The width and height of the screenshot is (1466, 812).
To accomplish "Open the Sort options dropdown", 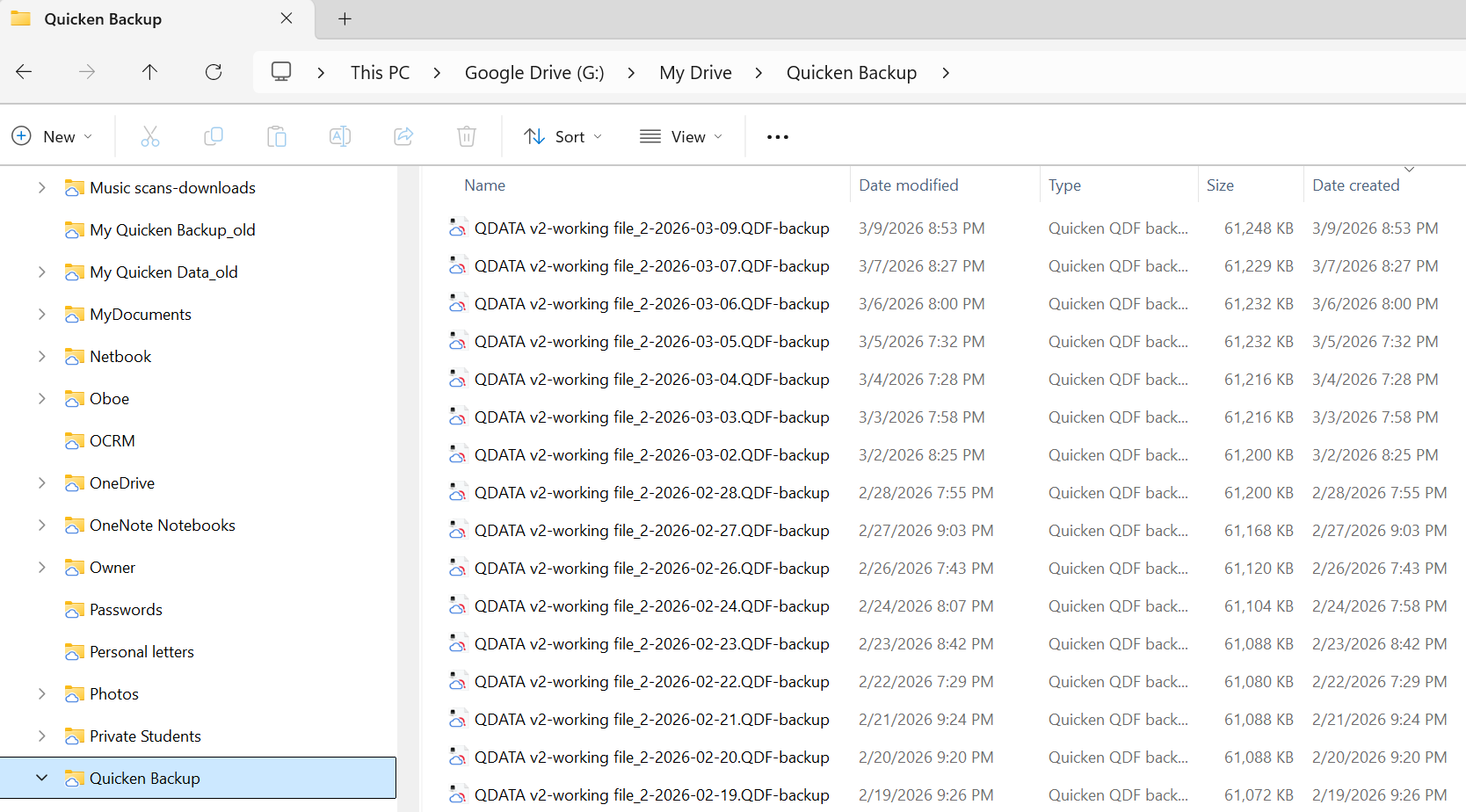I will tap(563, 136).
